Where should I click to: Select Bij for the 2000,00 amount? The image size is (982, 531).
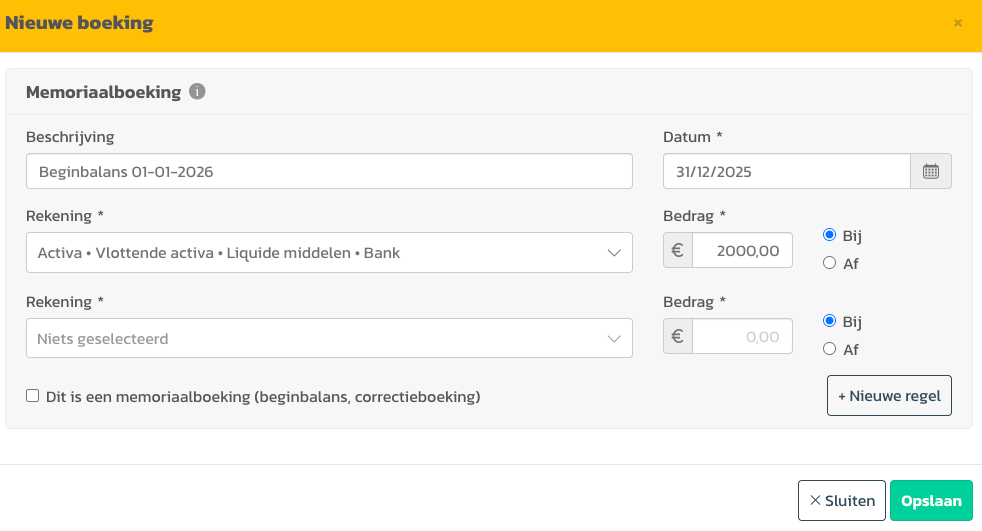coord(829,235)
